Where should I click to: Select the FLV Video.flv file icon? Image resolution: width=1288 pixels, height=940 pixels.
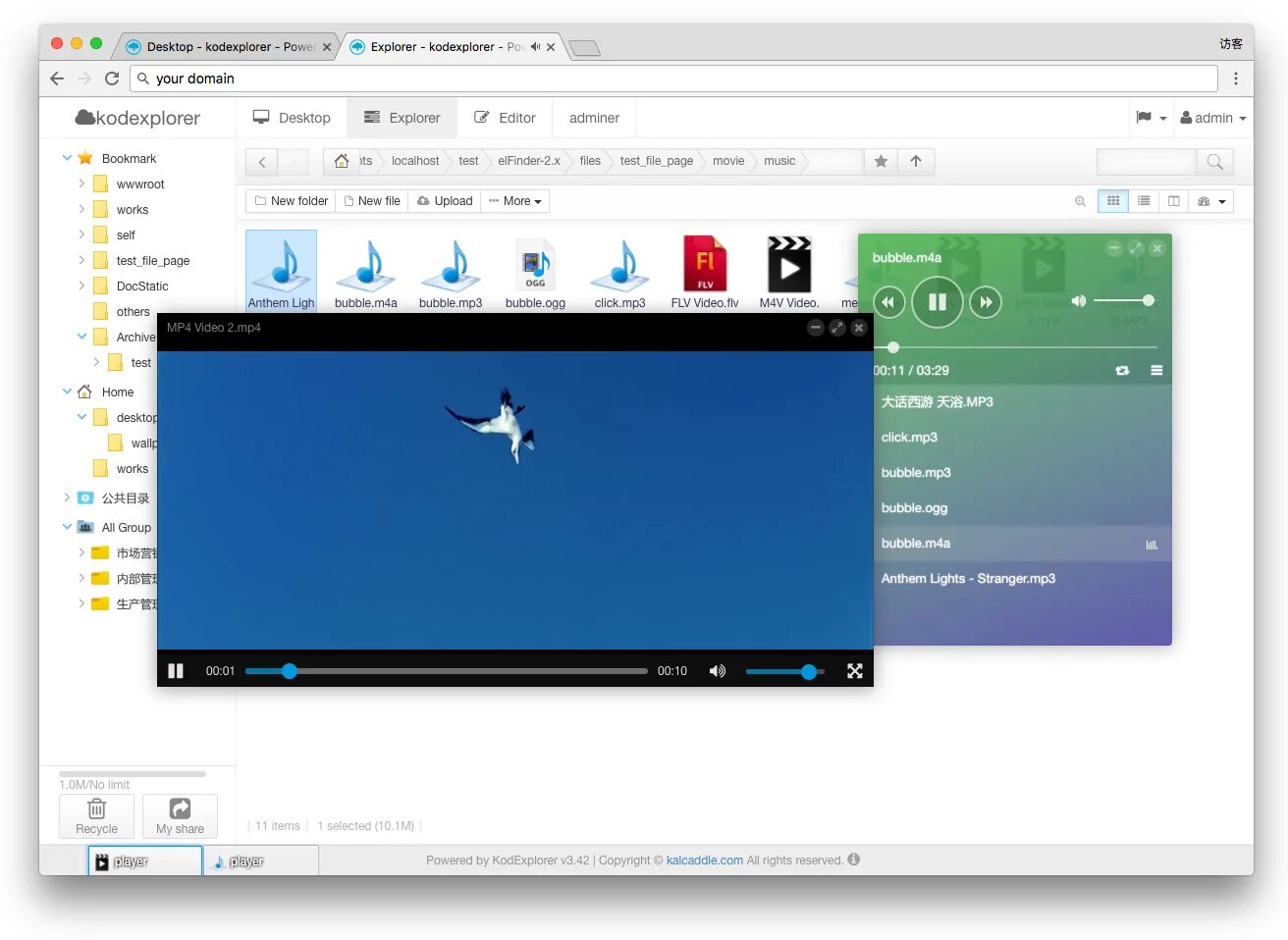pyautogui.click(x=705, y=272)
